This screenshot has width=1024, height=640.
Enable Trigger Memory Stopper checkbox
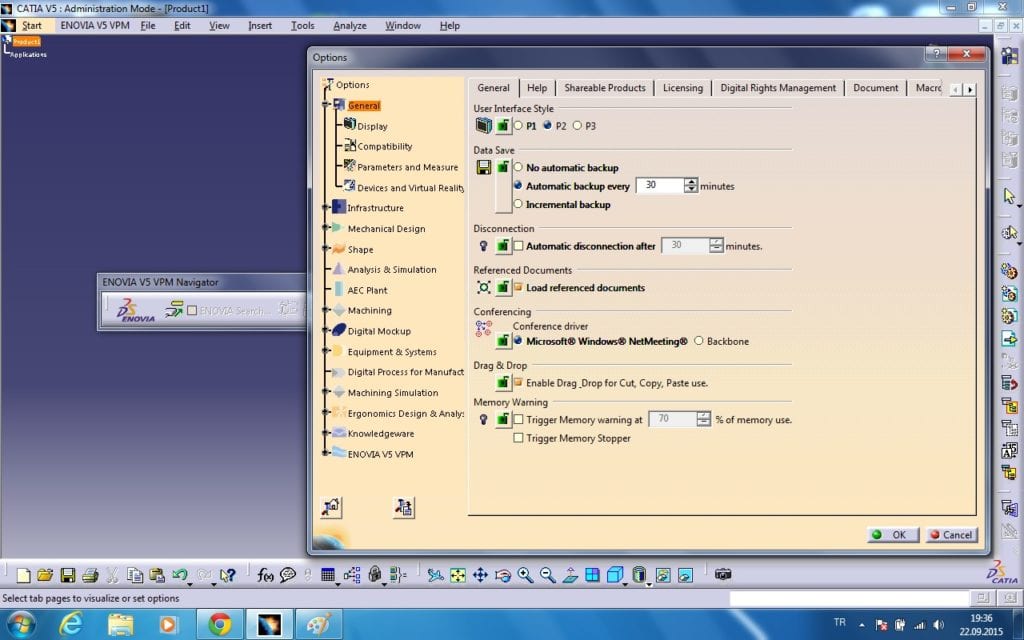tap(518, 438)
